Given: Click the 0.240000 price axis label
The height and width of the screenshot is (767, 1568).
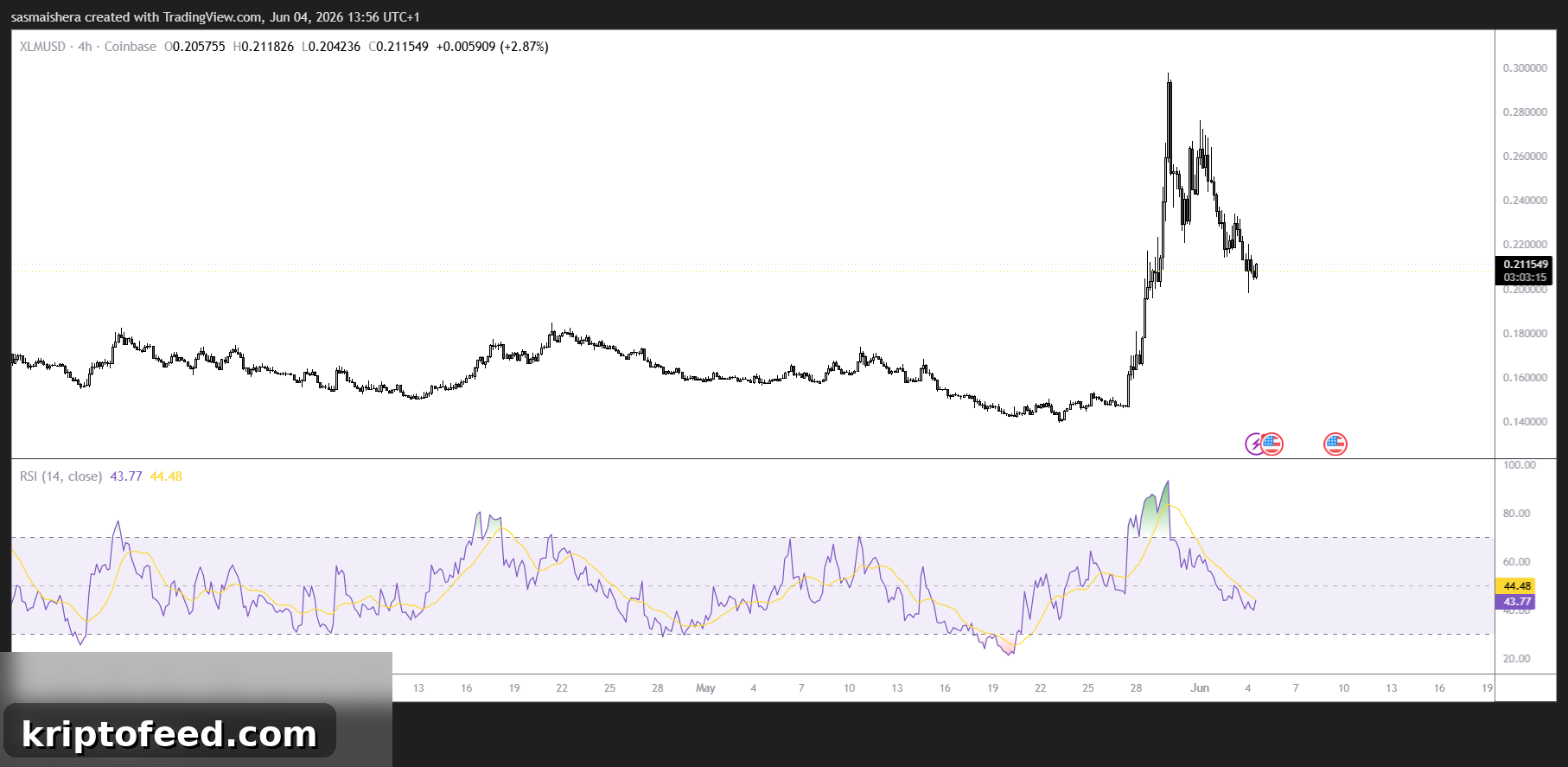Looking at the screenshot, I should tap(1525, 201).
